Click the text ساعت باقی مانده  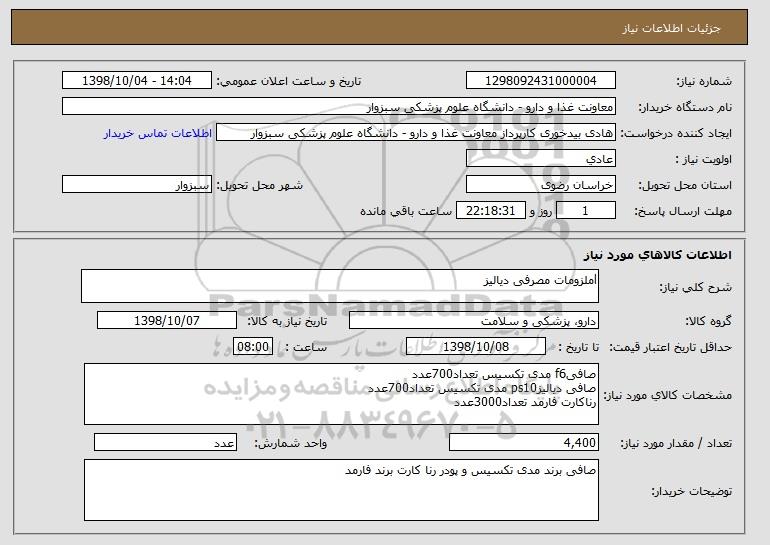point(406,211)
